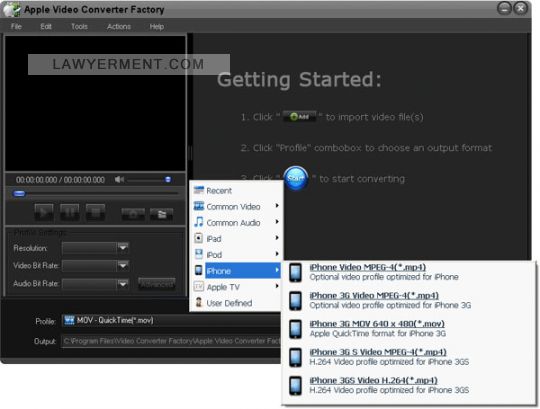Click the User Defined person icon
Viewport: 540px width, 409px height.
pos(199,302)
